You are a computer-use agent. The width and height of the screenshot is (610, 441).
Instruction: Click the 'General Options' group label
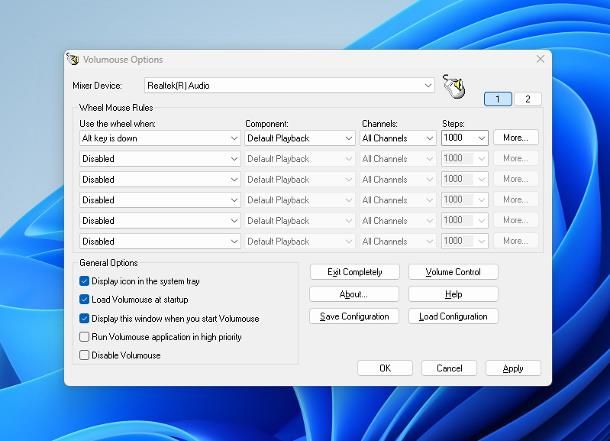108,262
